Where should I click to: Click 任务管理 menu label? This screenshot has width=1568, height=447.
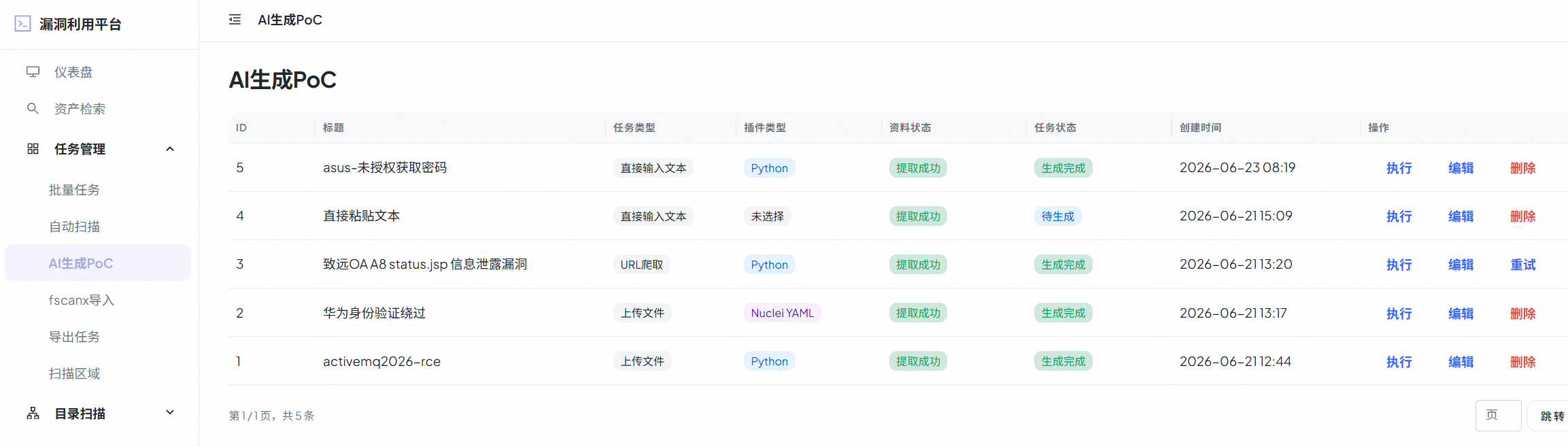(80, 149)
